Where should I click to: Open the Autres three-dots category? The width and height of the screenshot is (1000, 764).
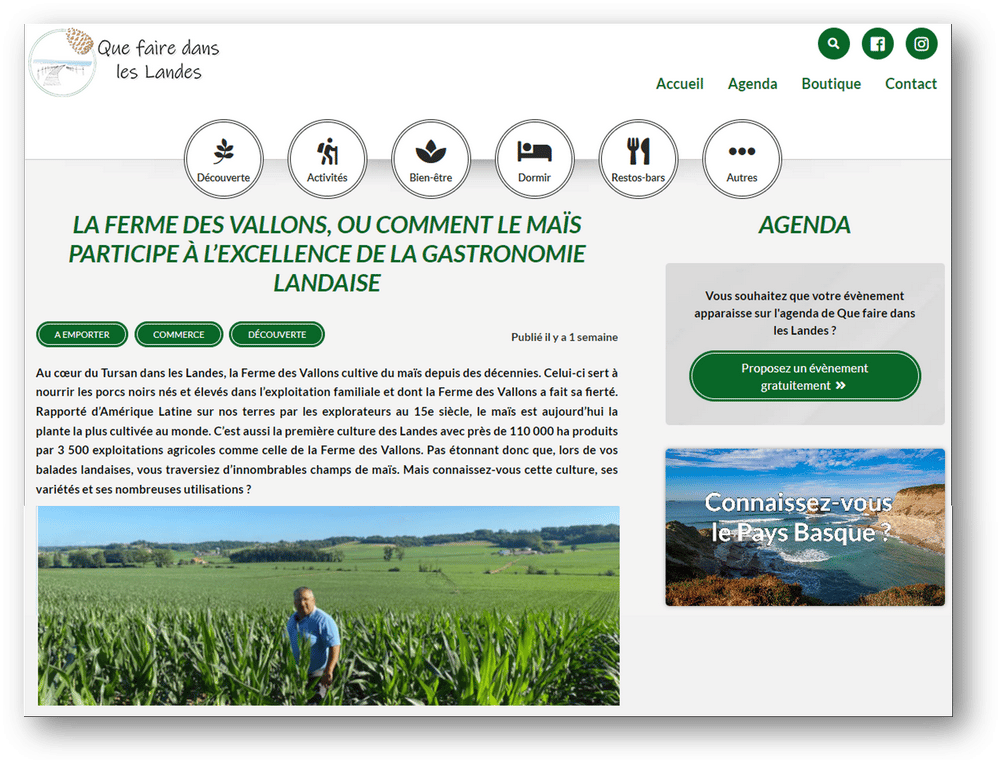(742, 159)
